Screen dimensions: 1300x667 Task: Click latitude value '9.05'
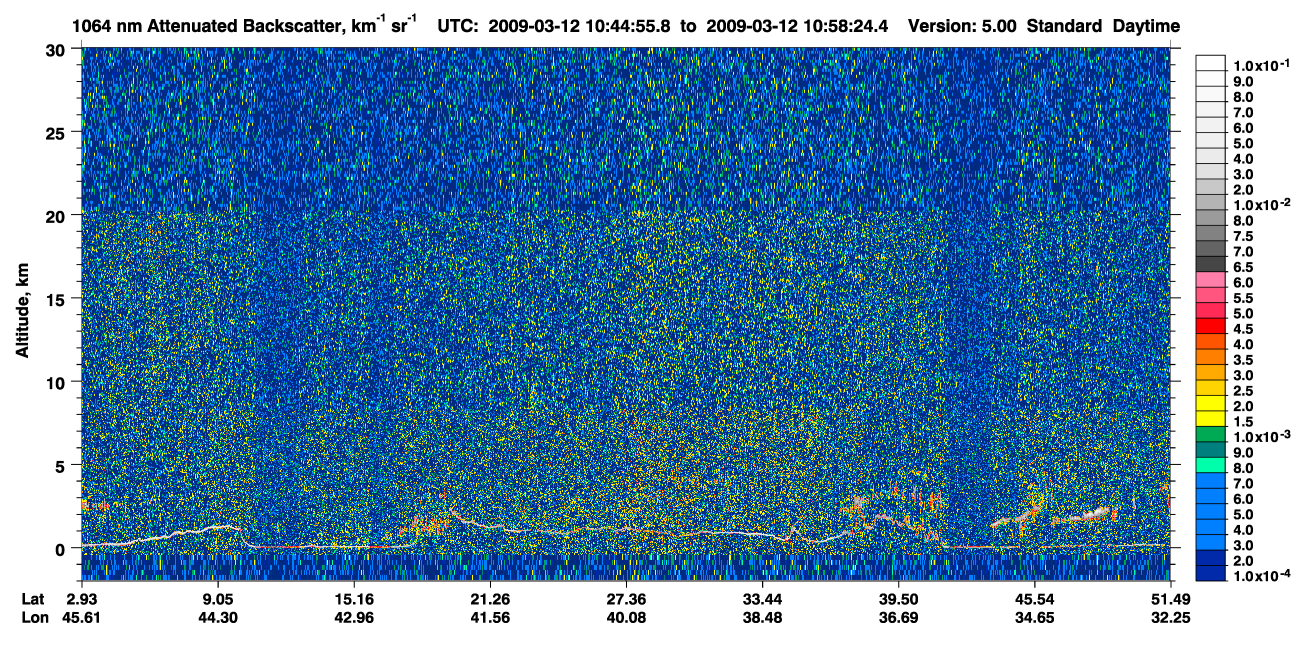(217, 598)
